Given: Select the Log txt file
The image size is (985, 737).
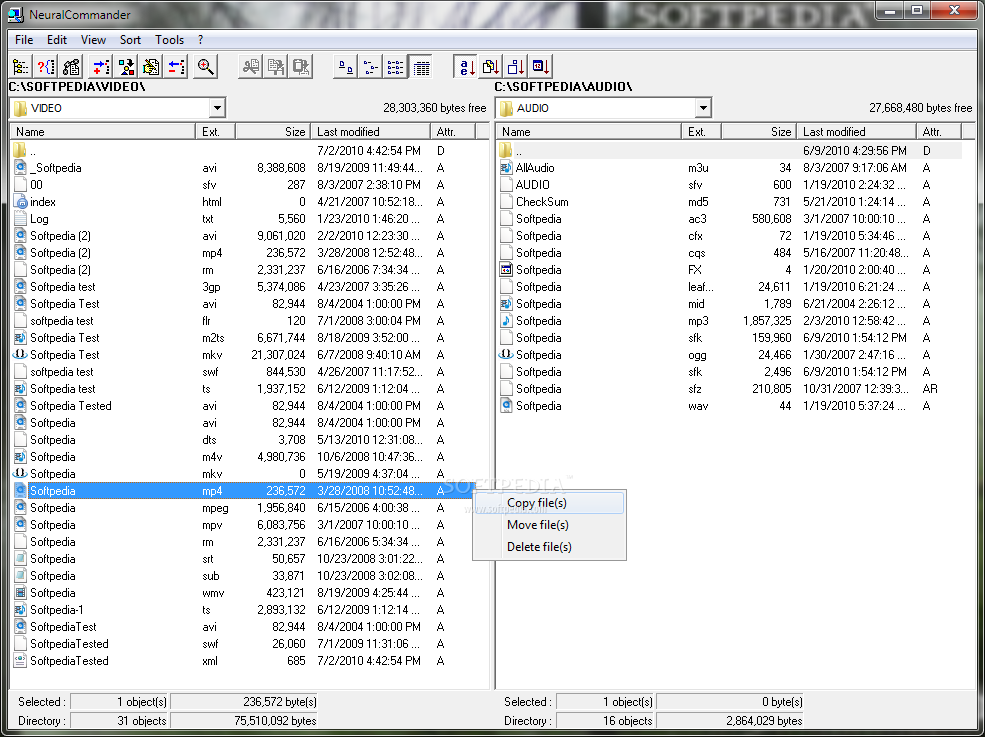Looking at the screenshot, I should pyautogui.click(x=39, y=219).
